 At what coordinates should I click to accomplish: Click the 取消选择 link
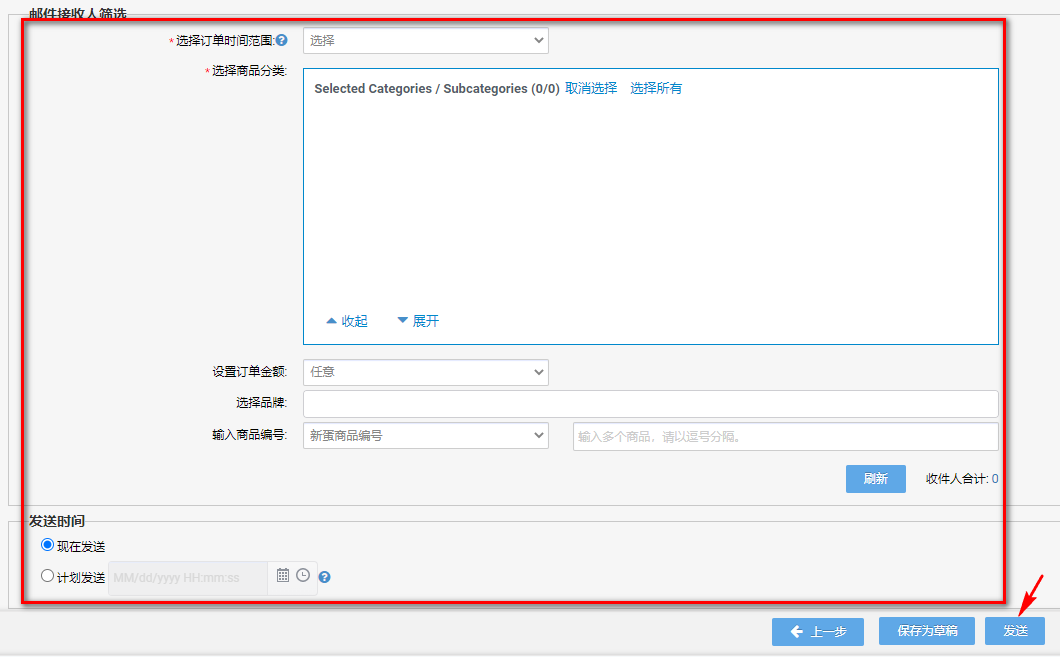point(591,89)
